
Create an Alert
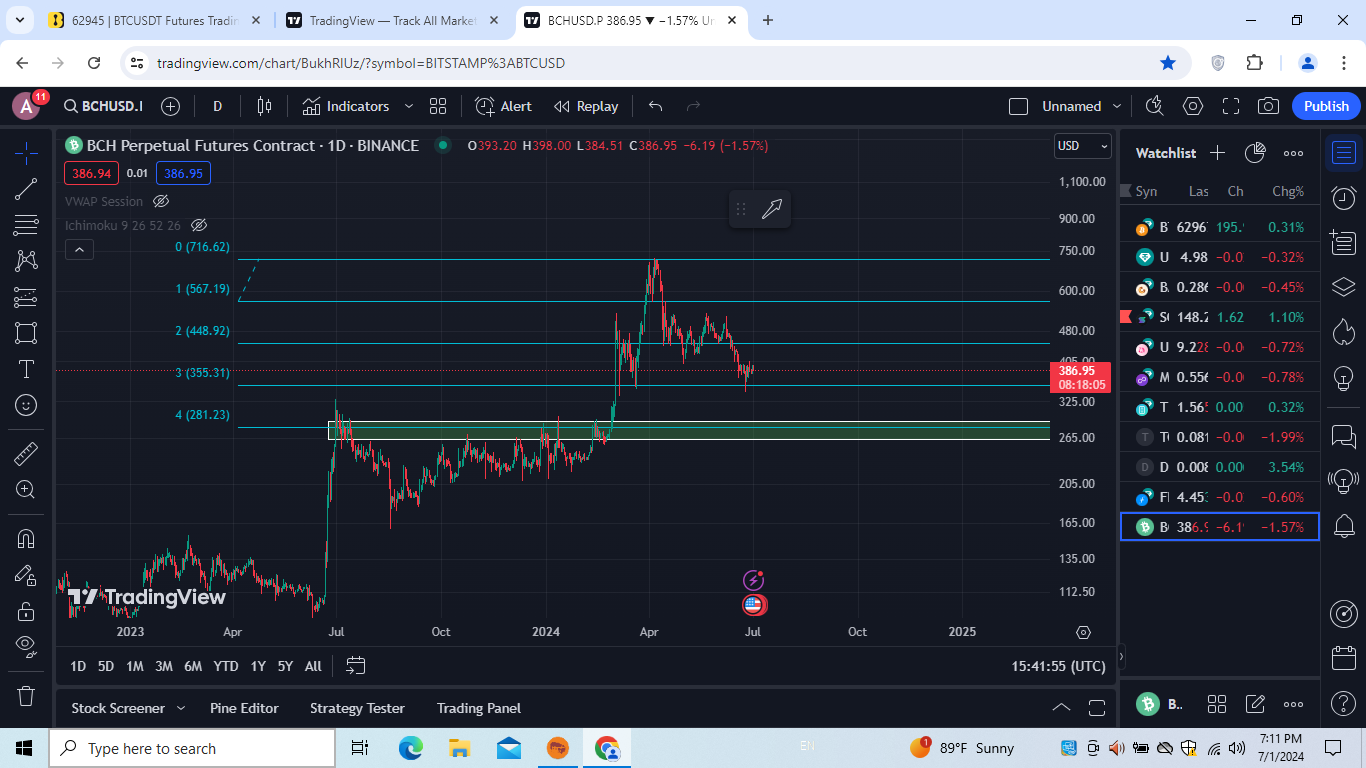pos(503,106)
